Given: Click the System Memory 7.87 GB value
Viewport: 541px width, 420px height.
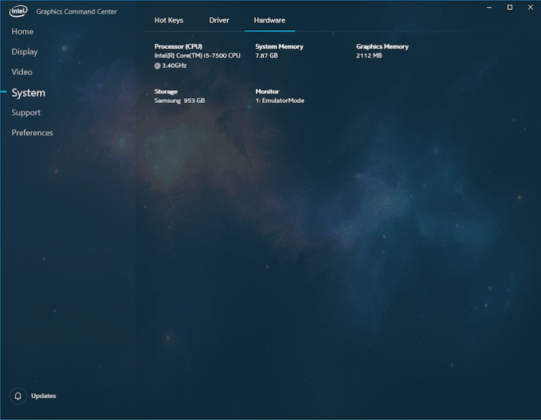Looking at the screenshot, I should (x=266, y=56).
